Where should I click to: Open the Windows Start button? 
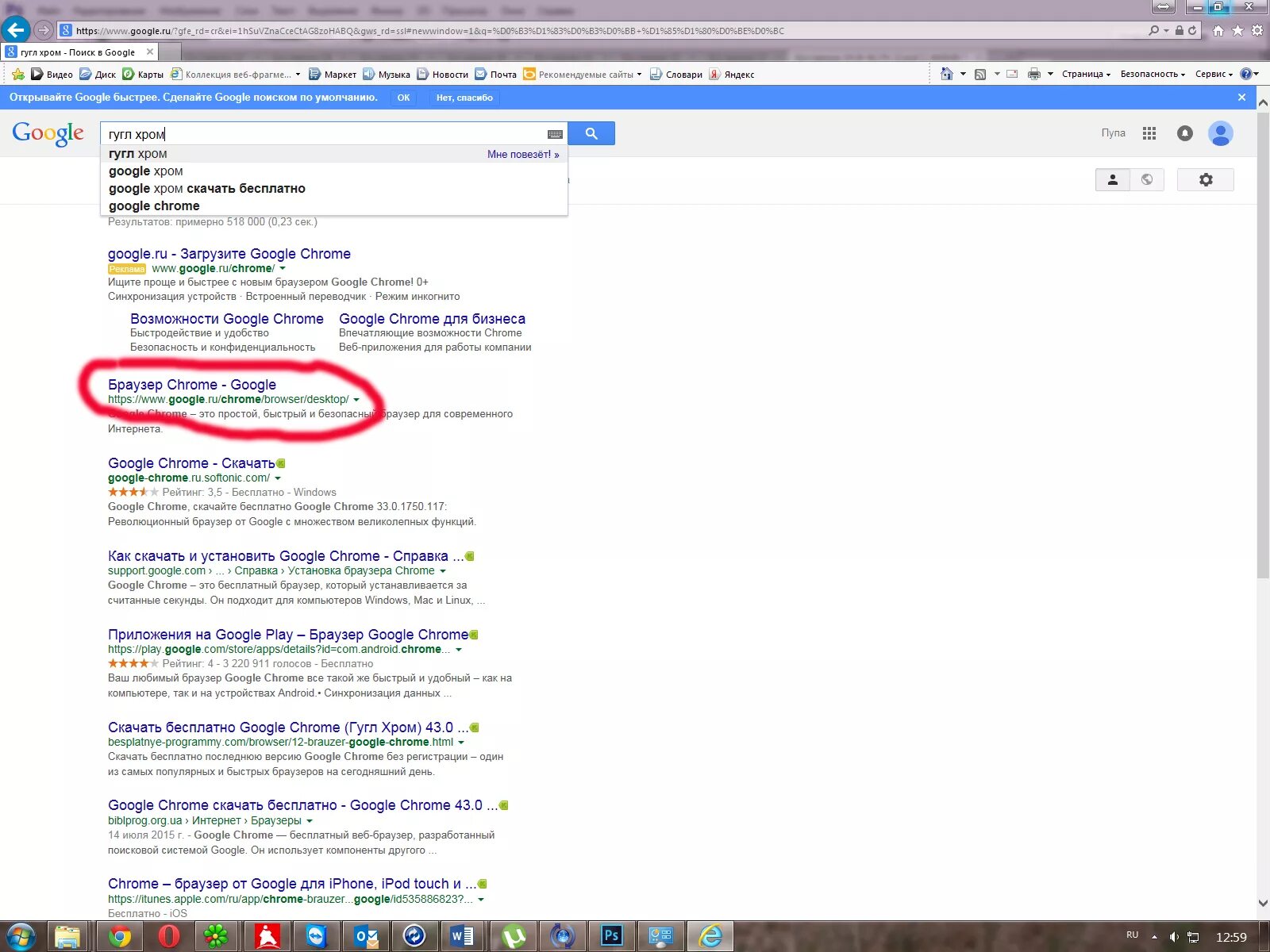(x=19, y=937)
